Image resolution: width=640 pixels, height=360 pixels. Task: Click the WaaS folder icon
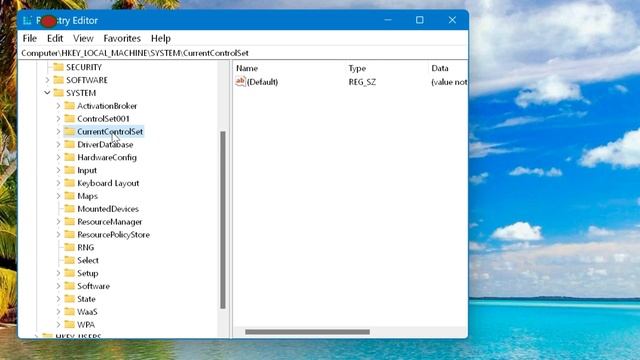[x=70, y=311]
